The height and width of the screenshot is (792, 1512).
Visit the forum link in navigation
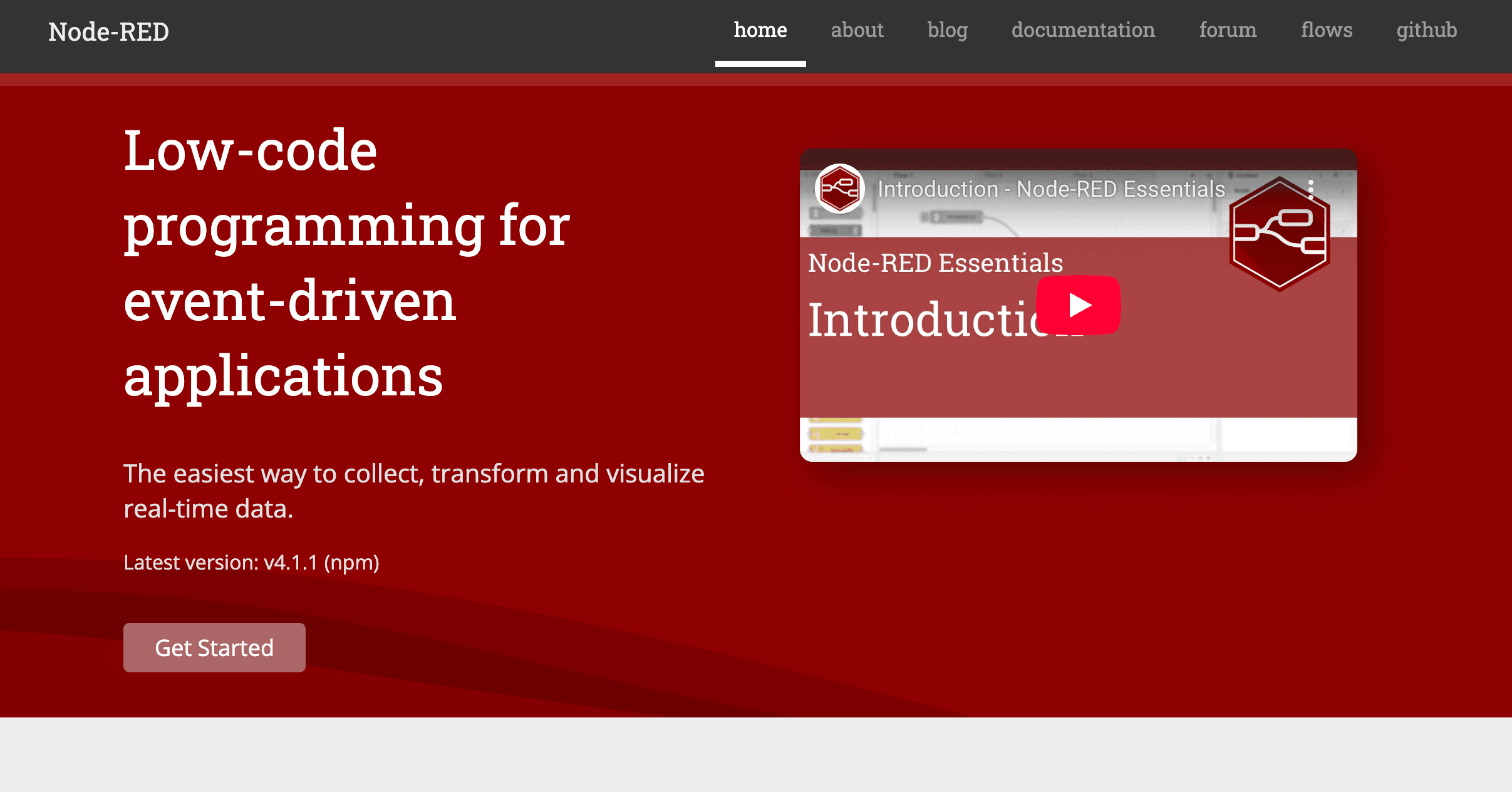coord(1228,30)
